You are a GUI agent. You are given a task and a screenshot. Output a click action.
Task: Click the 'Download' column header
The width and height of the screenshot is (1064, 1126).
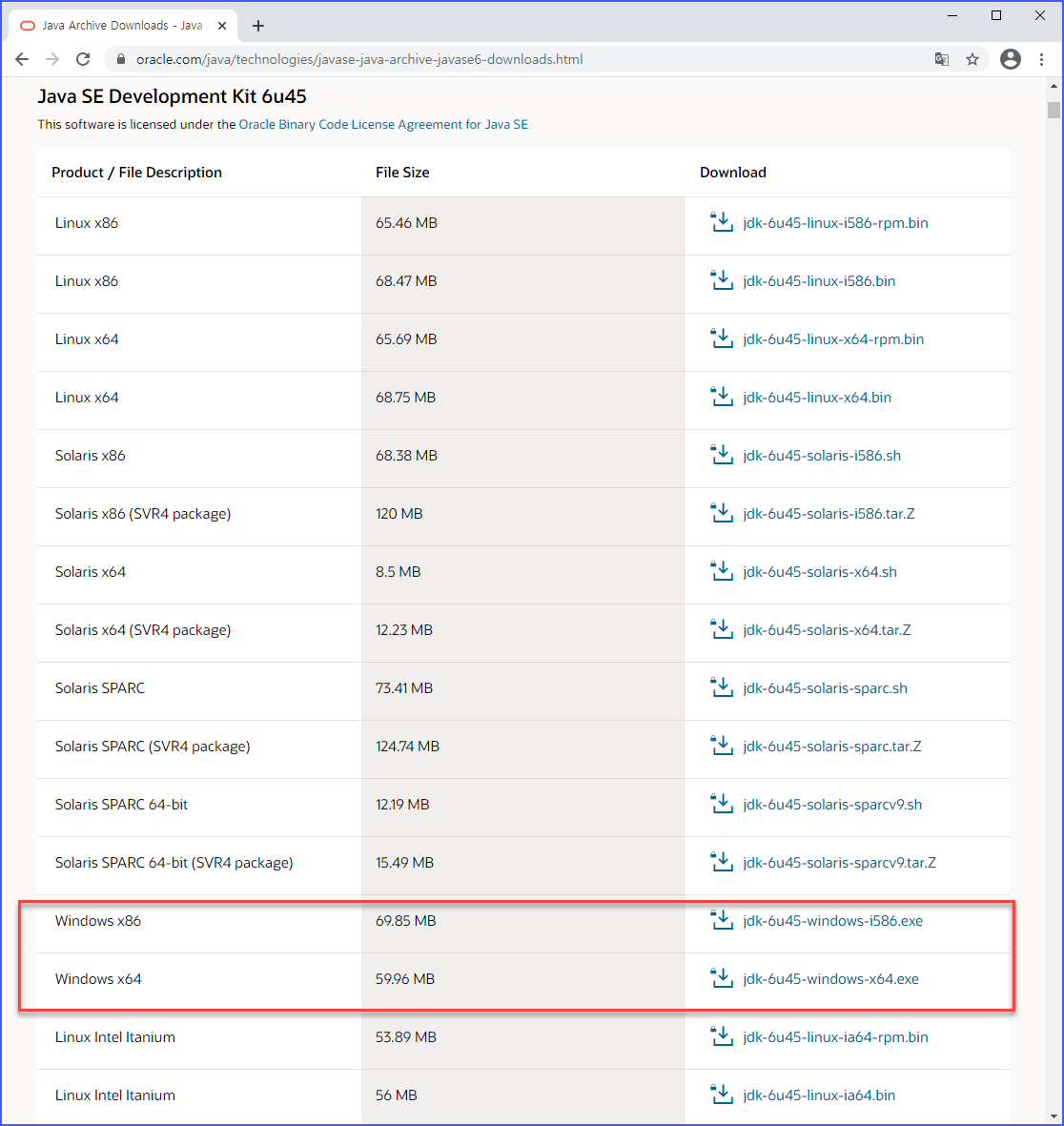733,173
